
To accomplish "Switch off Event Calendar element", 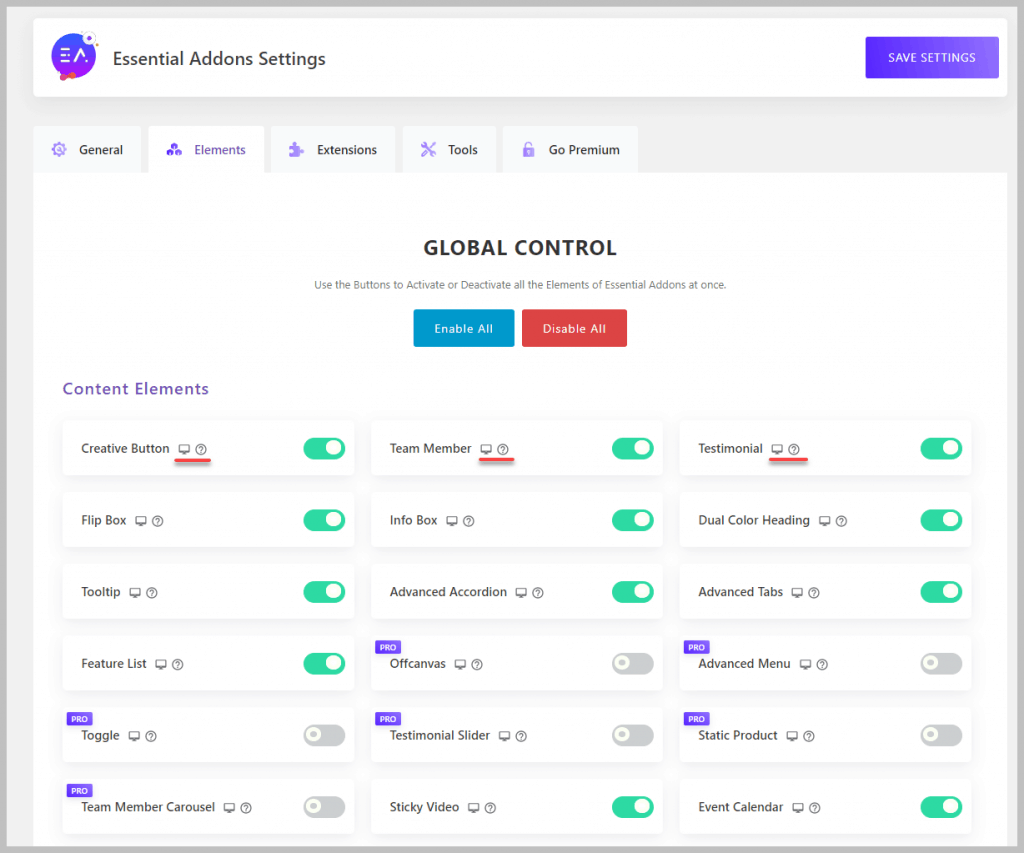I will 942,808.
